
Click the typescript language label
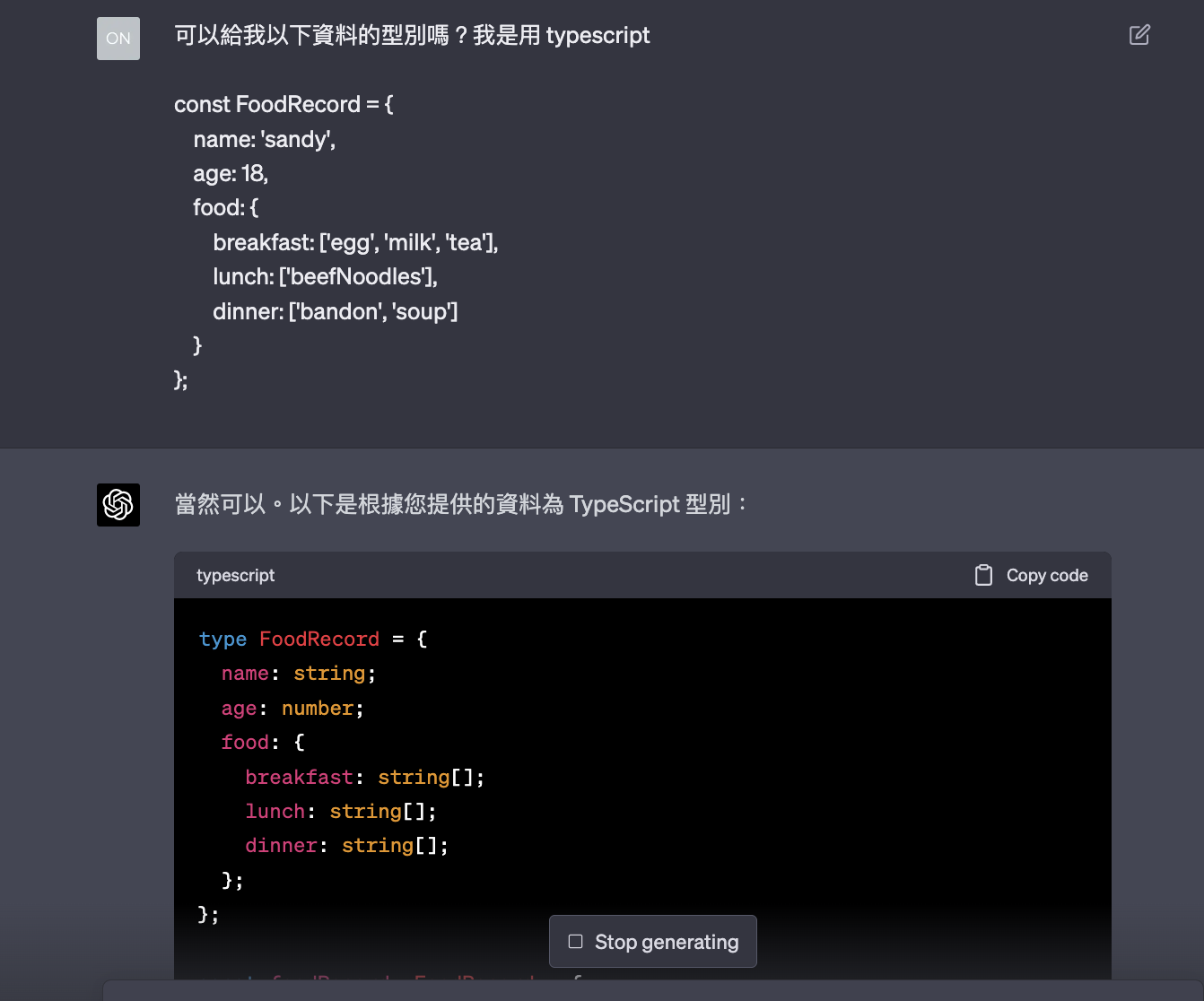coord(235,576)
